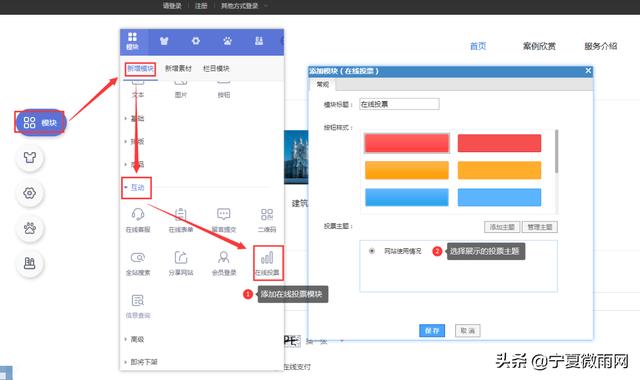Select the stamp icon in blue panel header

pos(259,41)
